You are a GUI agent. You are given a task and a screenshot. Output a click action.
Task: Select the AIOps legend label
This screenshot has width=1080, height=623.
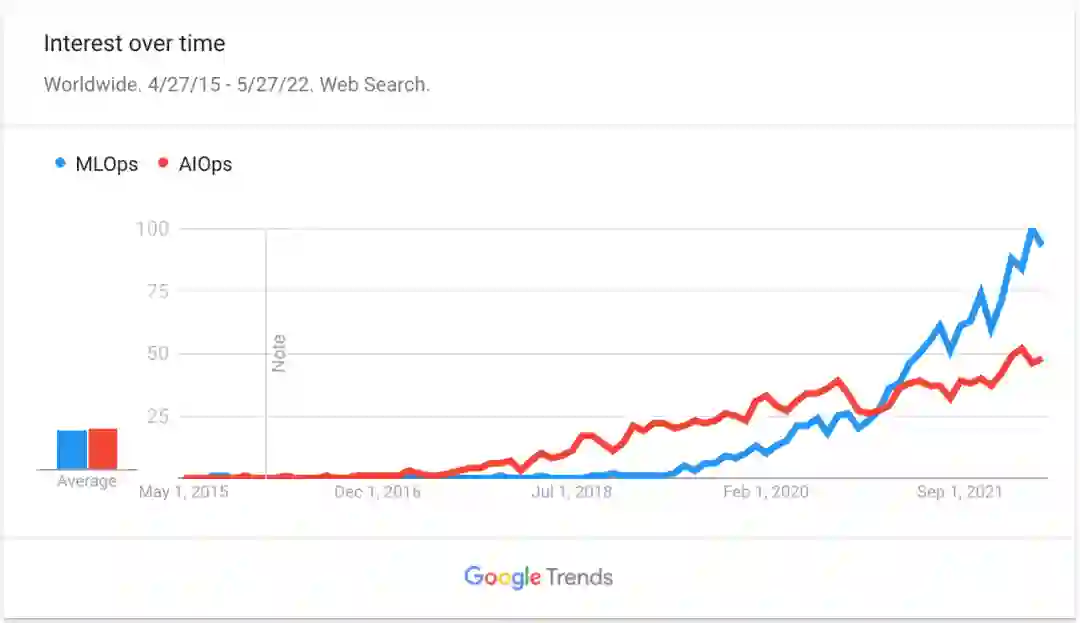[x=204, y=164]
